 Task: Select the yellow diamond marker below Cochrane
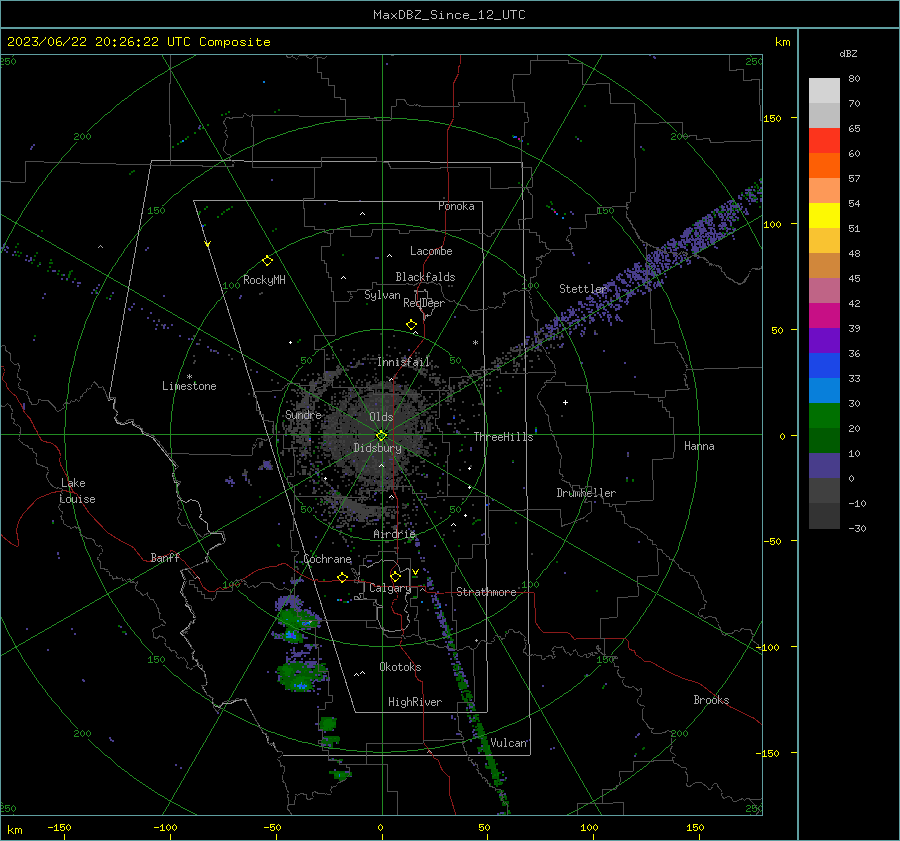click(342, 577)
